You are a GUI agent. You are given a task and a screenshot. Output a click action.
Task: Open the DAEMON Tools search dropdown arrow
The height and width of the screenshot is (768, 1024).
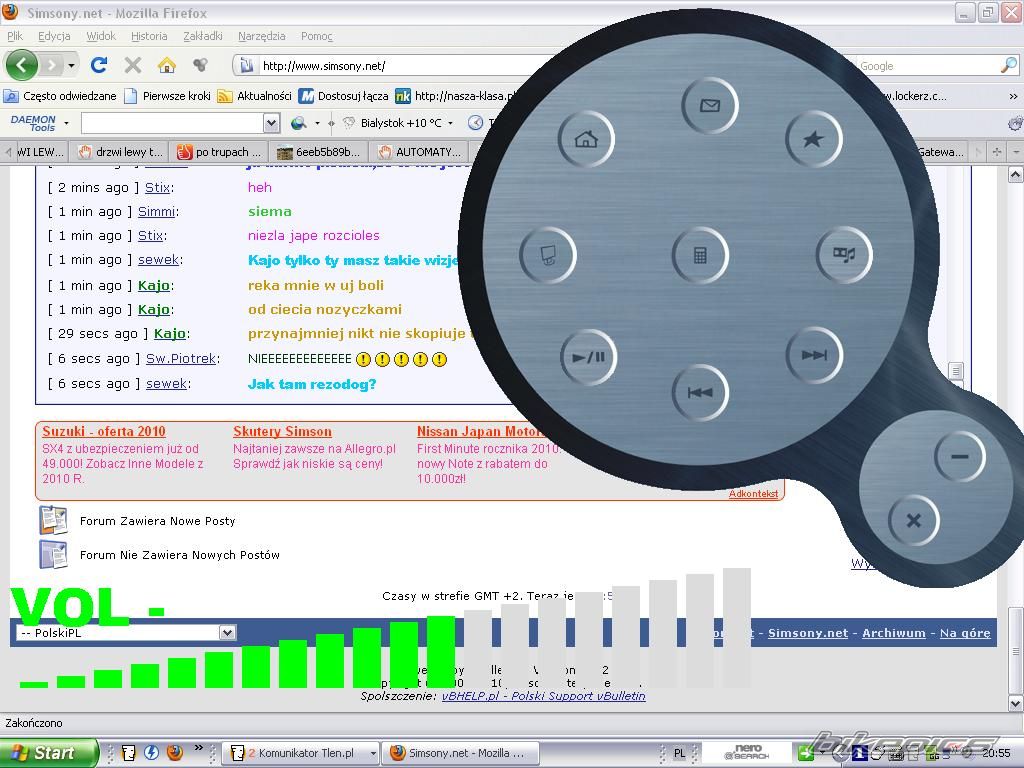(x=271, y=123)
